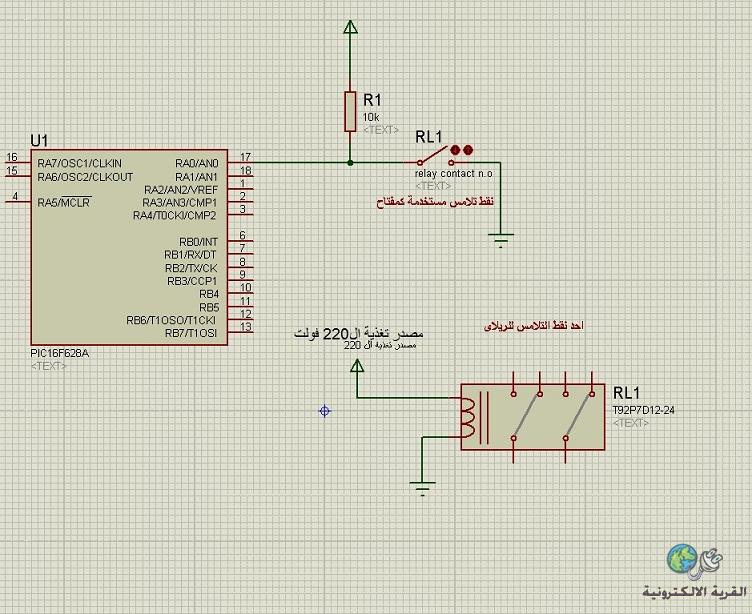This screenshot has height=614, width=752.
Task: Click pin number 15 on U1
Action: click(x=12, y=170)
